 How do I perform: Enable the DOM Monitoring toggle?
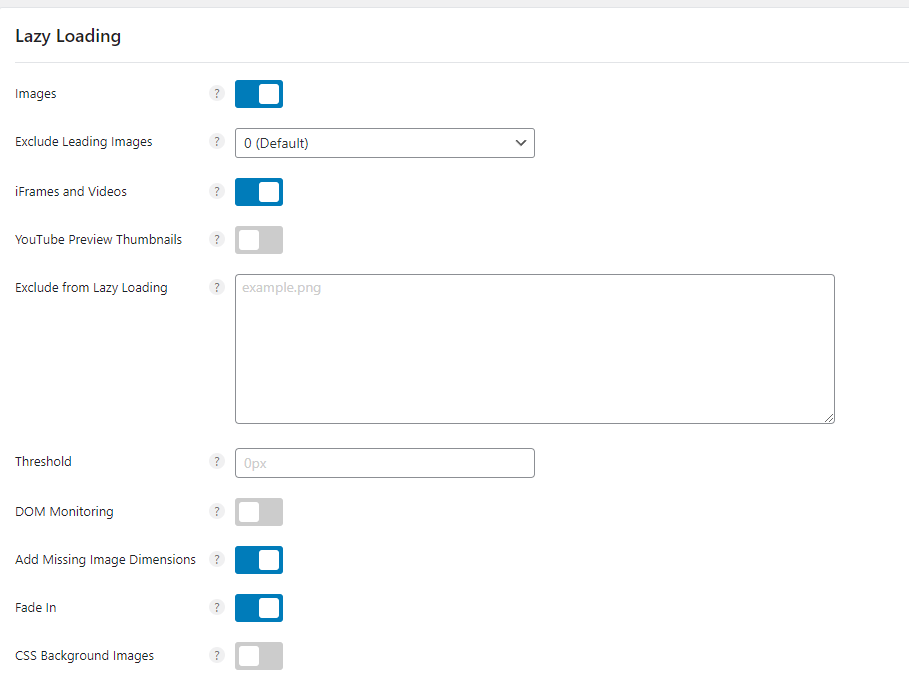click(x=259, y=512)
